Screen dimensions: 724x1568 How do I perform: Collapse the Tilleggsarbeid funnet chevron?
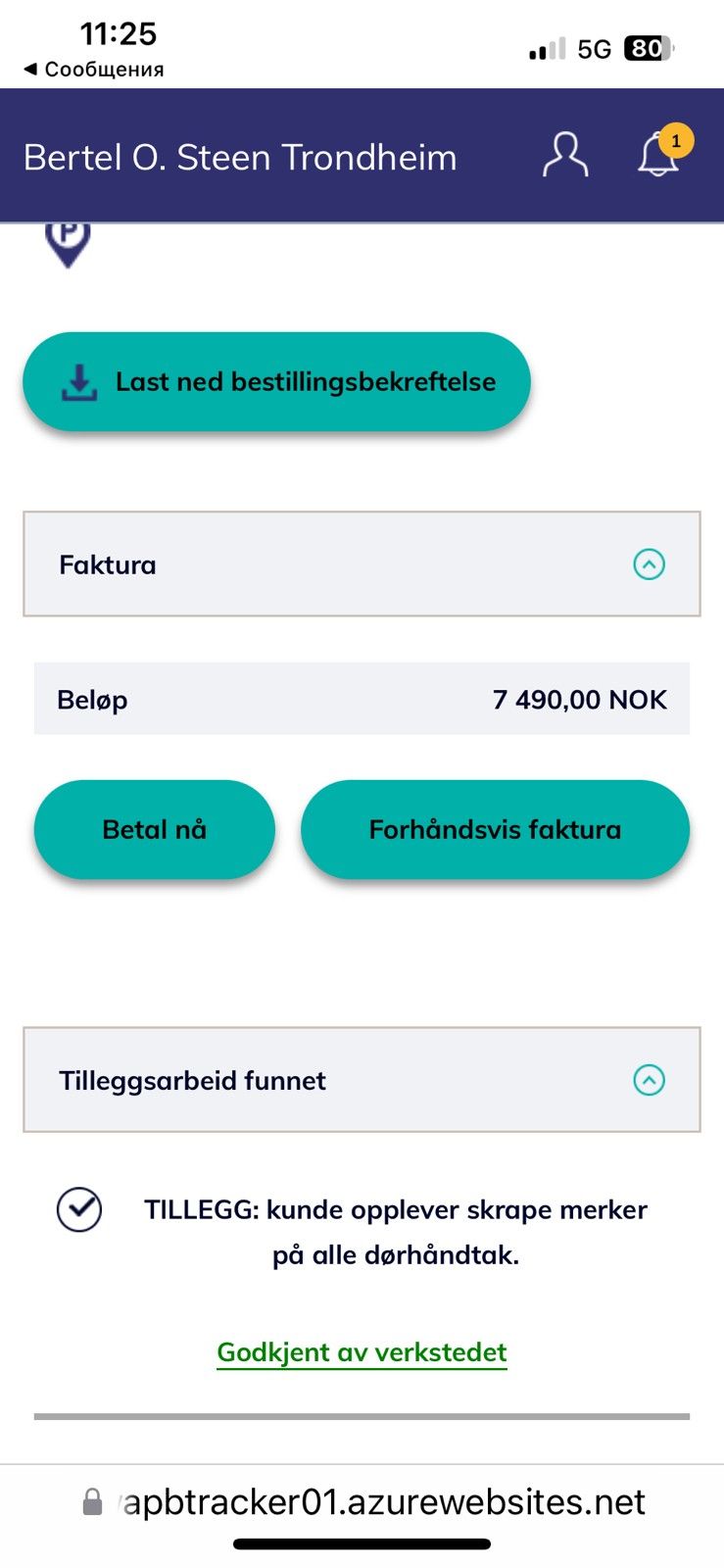coord(650,1080)
